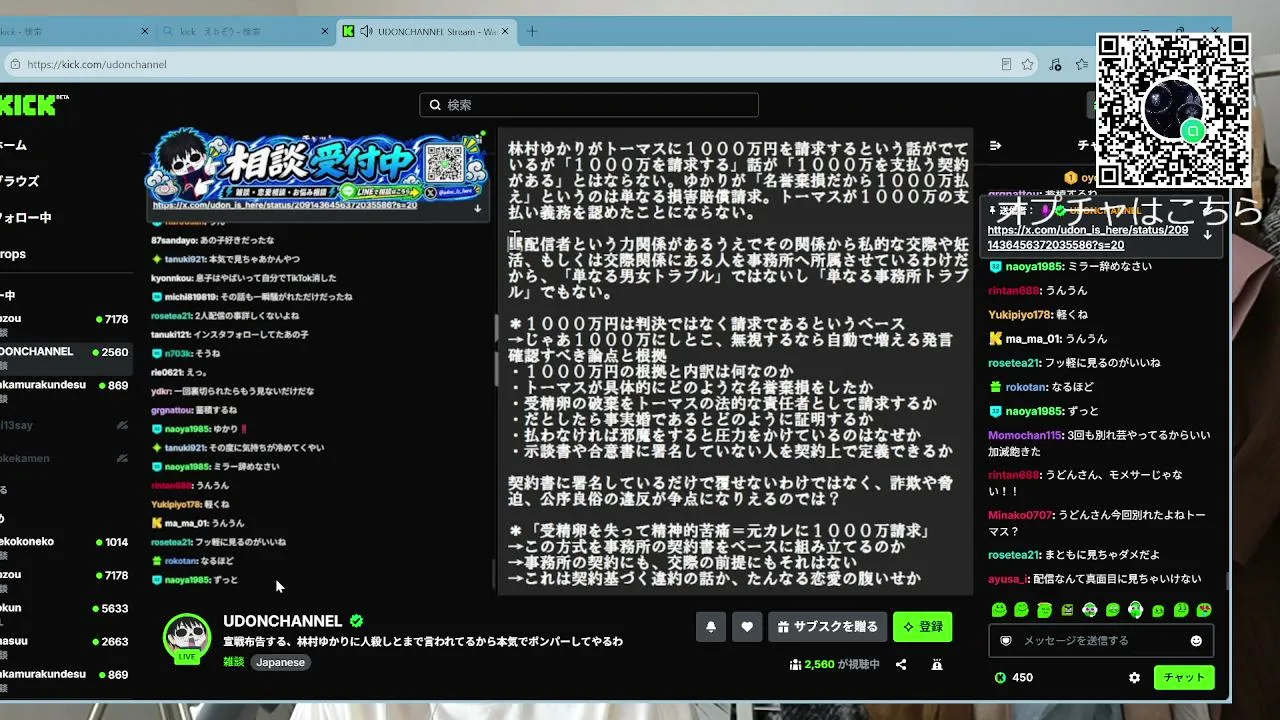
Task: Click username naoya1985 on 'ミラー辞めなさい' message
Action: pyautogui.click(x=1035, y=267)
